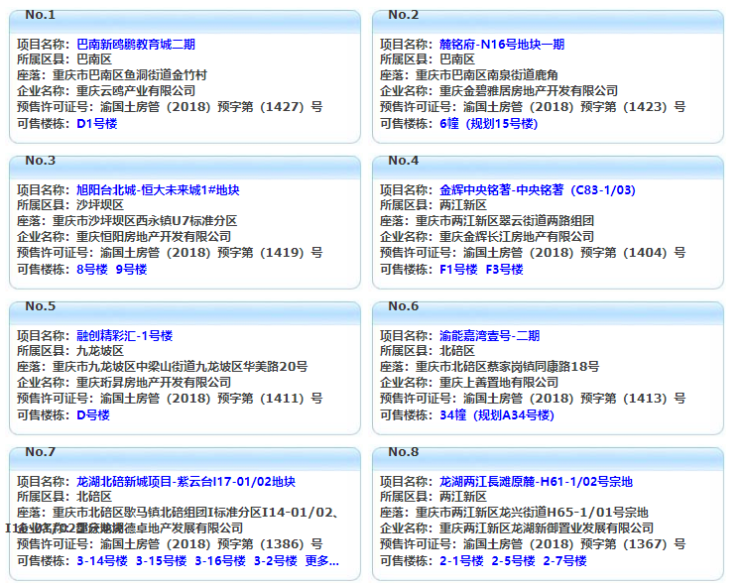Click address 重庆市两江新区龙兴街道H65-1/01号宗地
This screenshot has width=740, height=585.
click(x=532, y=512)
